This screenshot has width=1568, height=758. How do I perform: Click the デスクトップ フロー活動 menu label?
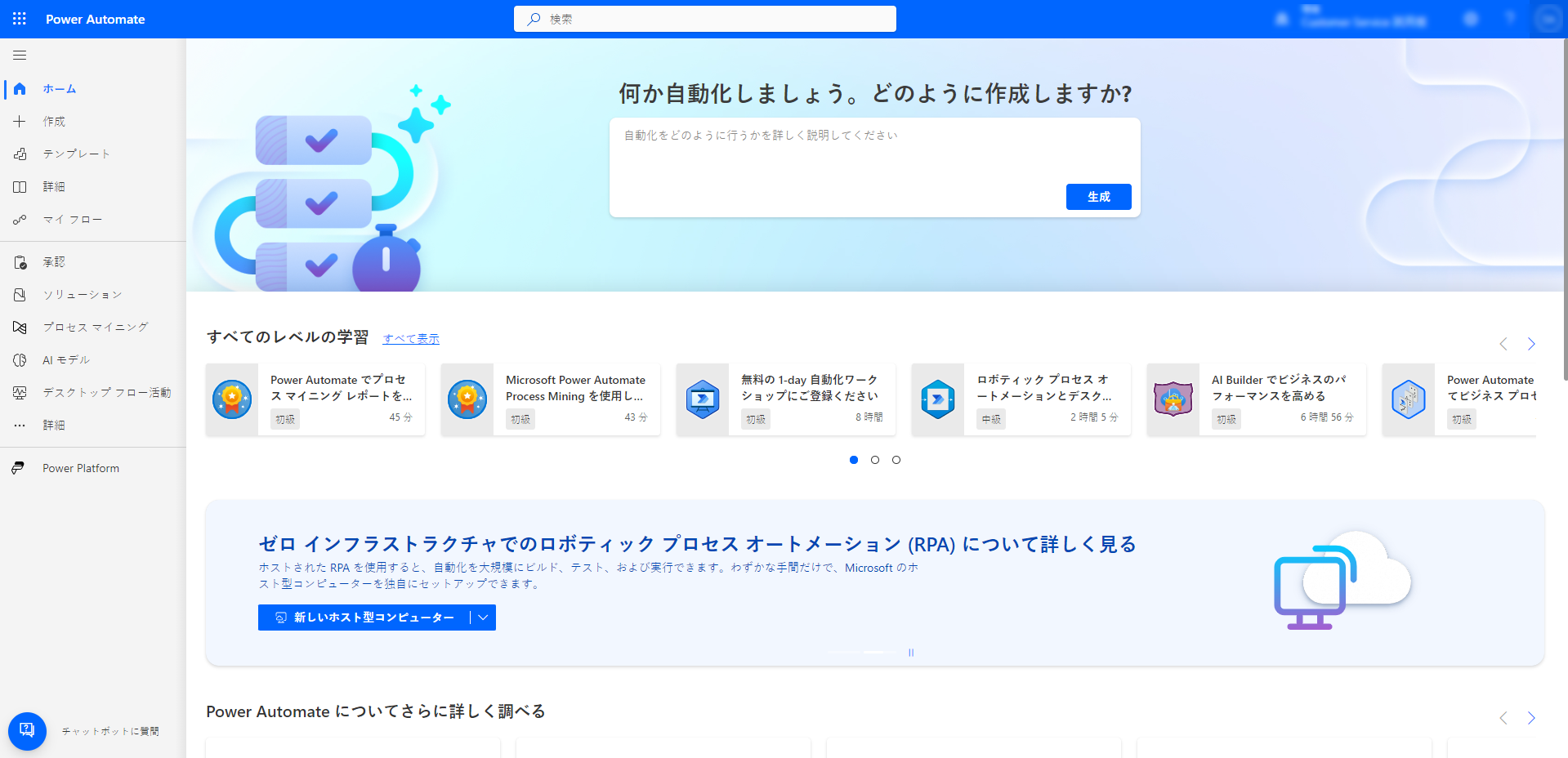click(x=107, y=393)
